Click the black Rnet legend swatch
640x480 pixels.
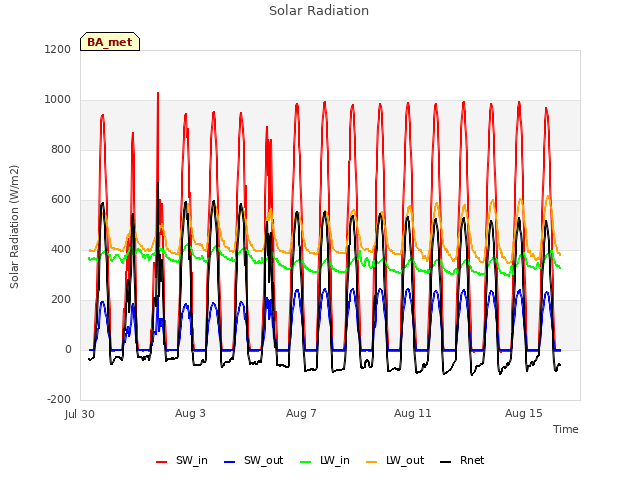(x=446, y=462)
